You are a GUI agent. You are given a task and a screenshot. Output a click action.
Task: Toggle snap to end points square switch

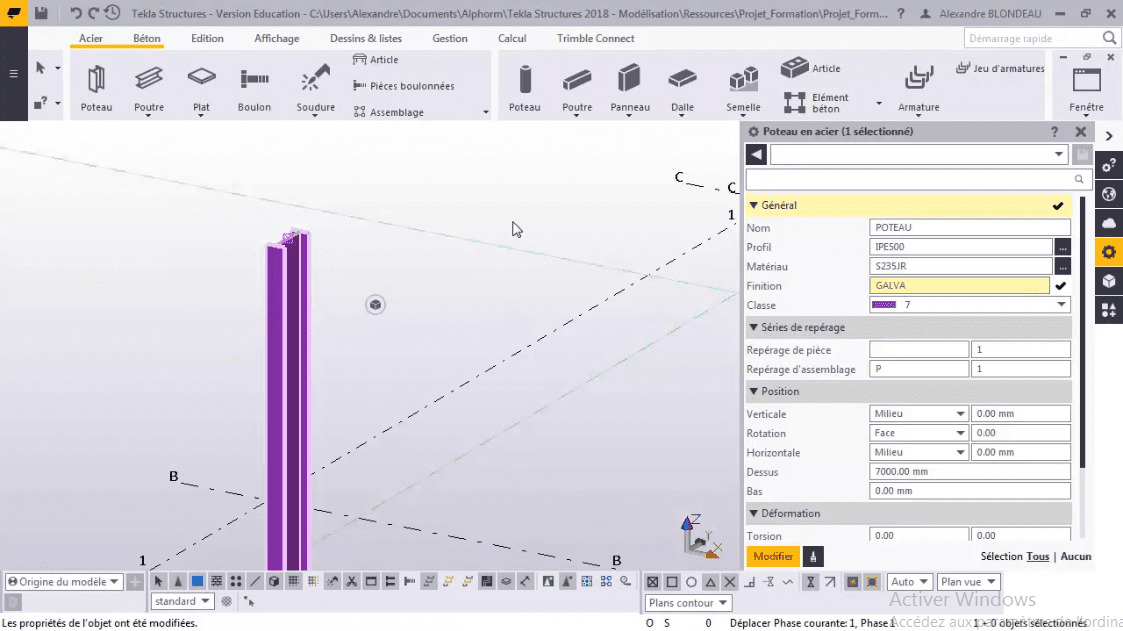pyautogui.click(x=672, y=582)
